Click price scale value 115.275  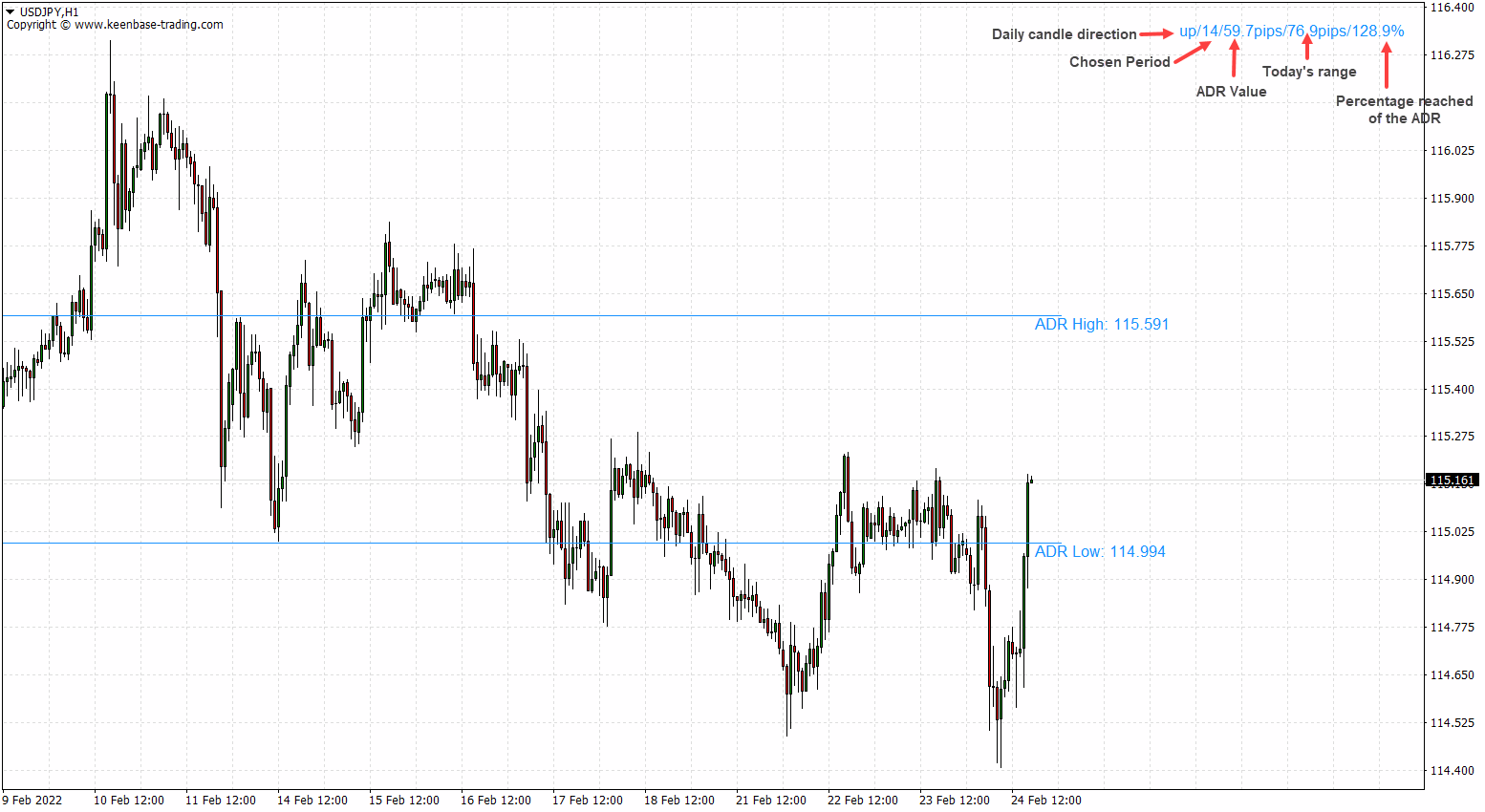point(1452,437)
